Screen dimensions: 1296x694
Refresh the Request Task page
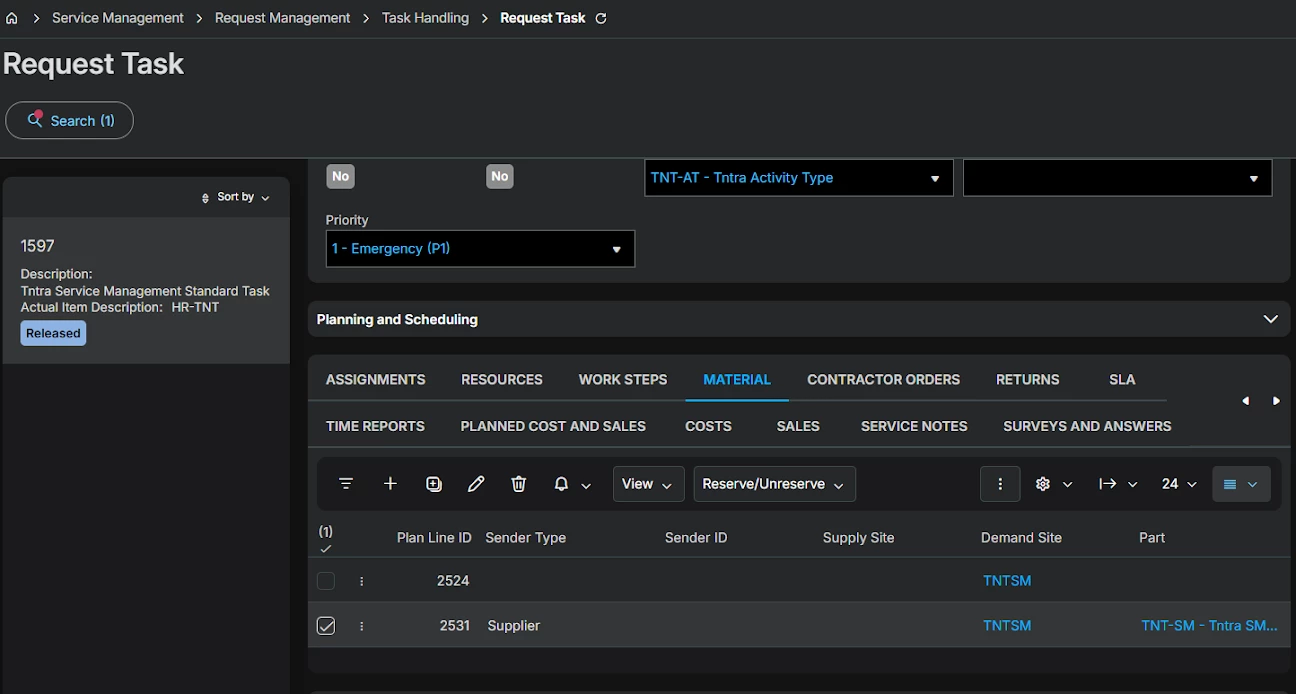pyautogui.click(x=601, y=18)
